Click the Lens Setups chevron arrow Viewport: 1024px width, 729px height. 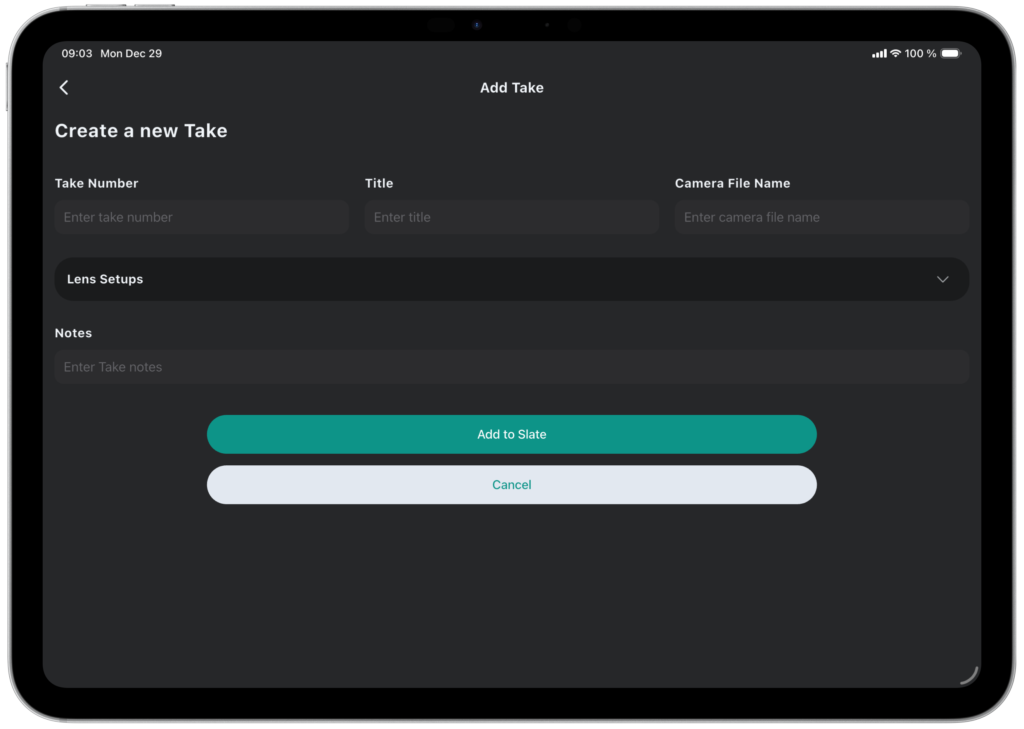[x=942, y=279]
